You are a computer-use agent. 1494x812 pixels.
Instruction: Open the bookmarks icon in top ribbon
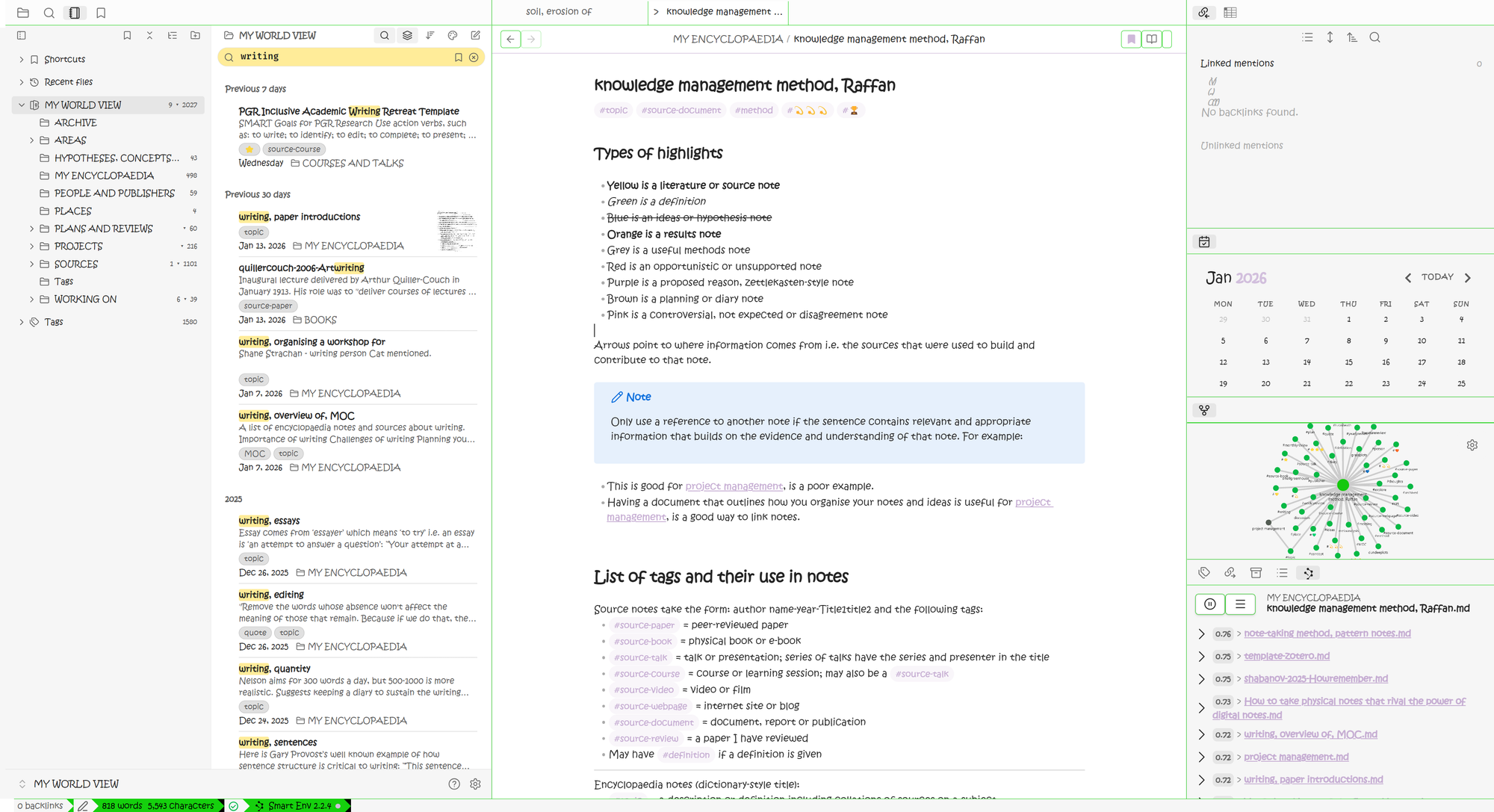pos(101,13)
